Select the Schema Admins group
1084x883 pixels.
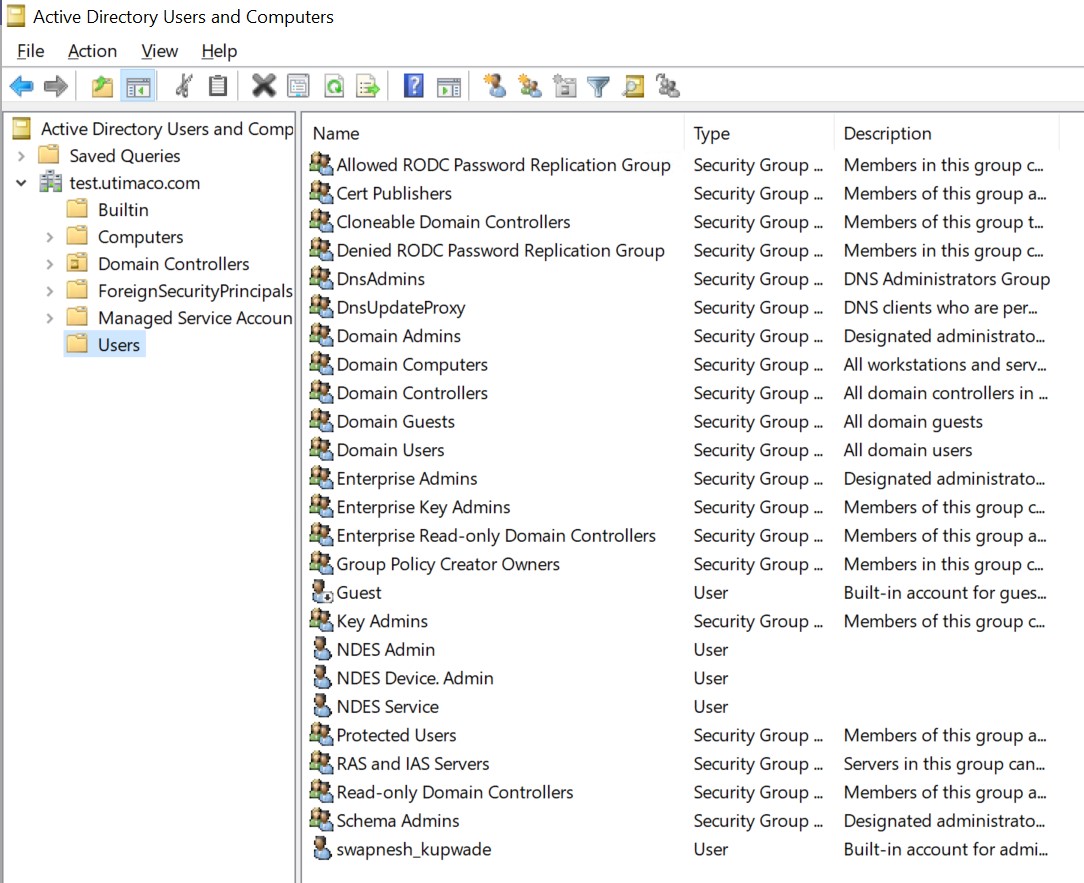[x=398, y=820]
